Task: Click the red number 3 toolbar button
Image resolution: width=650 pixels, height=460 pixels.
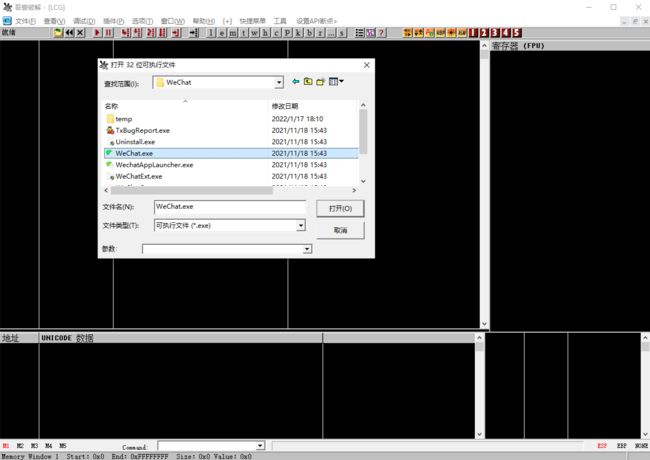Action: (x=495, y=33)
